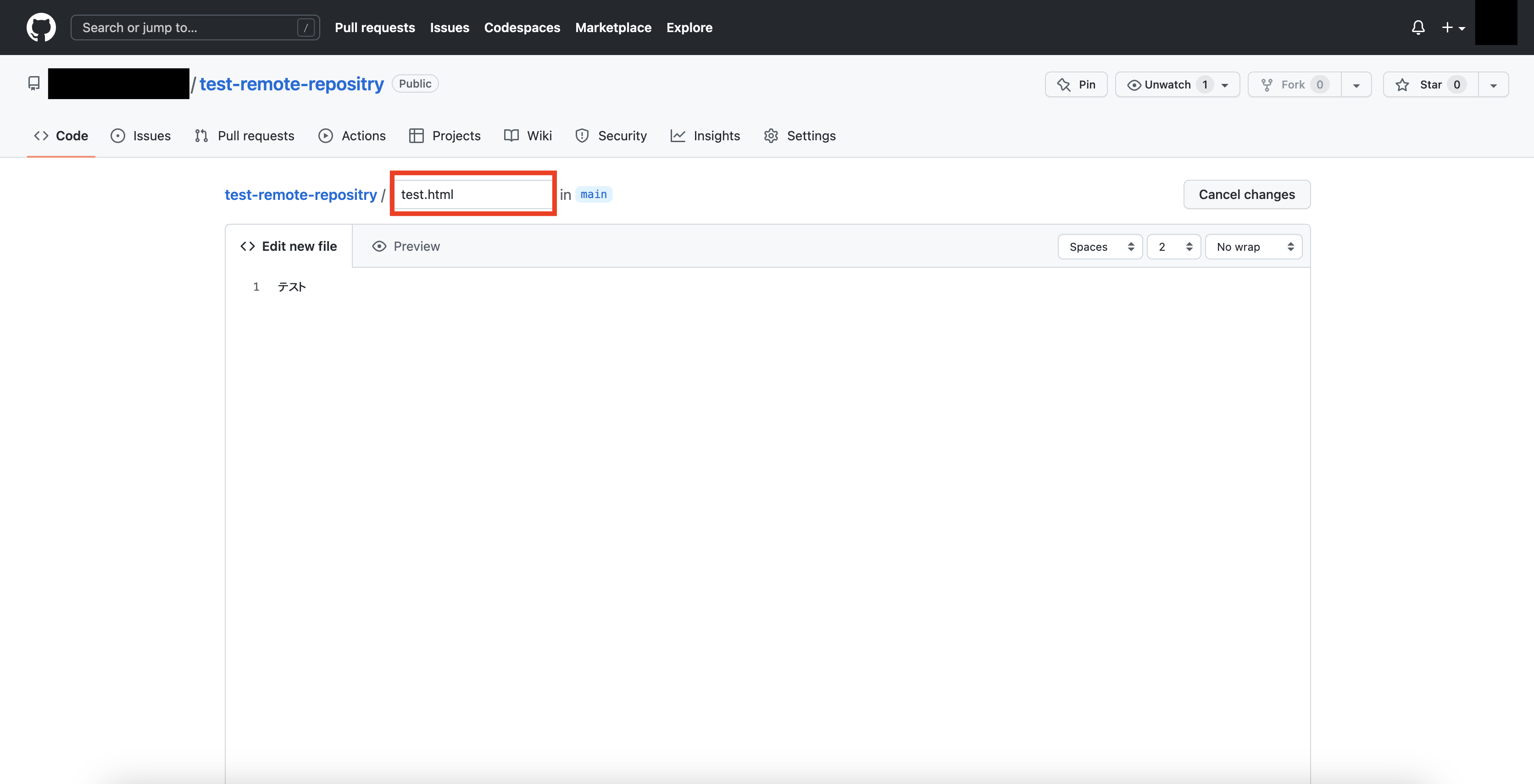Click the fork icon on Fork button
Viewport: 1534px width, 784px height.
coord(1267,85)
